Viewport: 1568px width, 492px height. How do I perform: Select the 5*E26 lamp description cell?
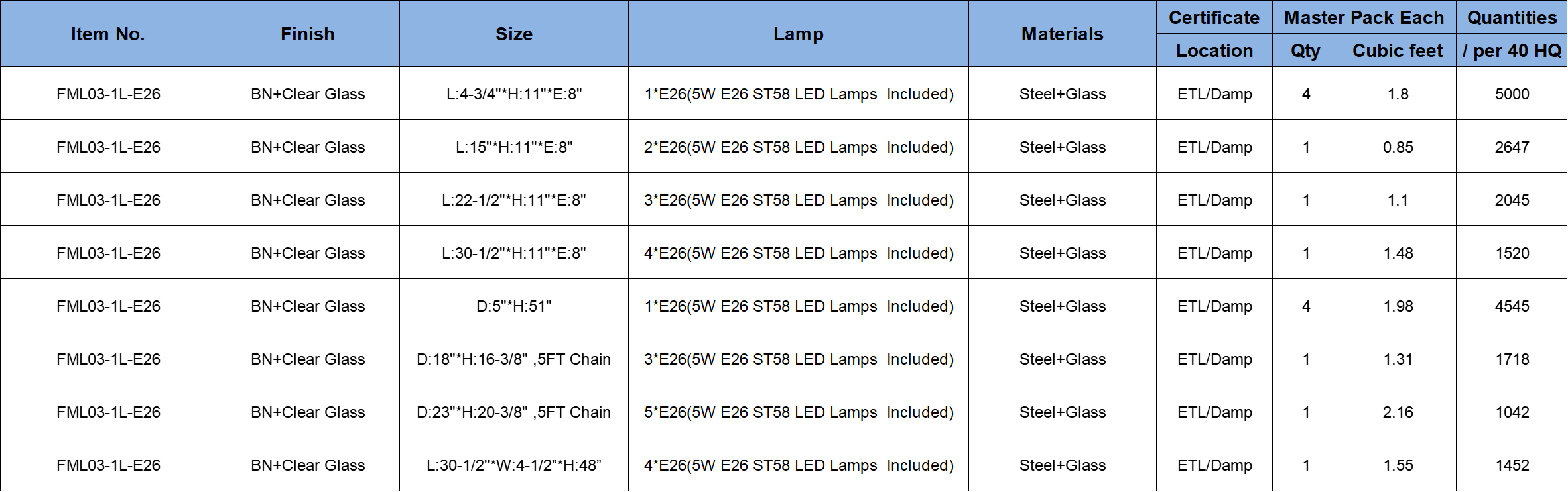799,412
